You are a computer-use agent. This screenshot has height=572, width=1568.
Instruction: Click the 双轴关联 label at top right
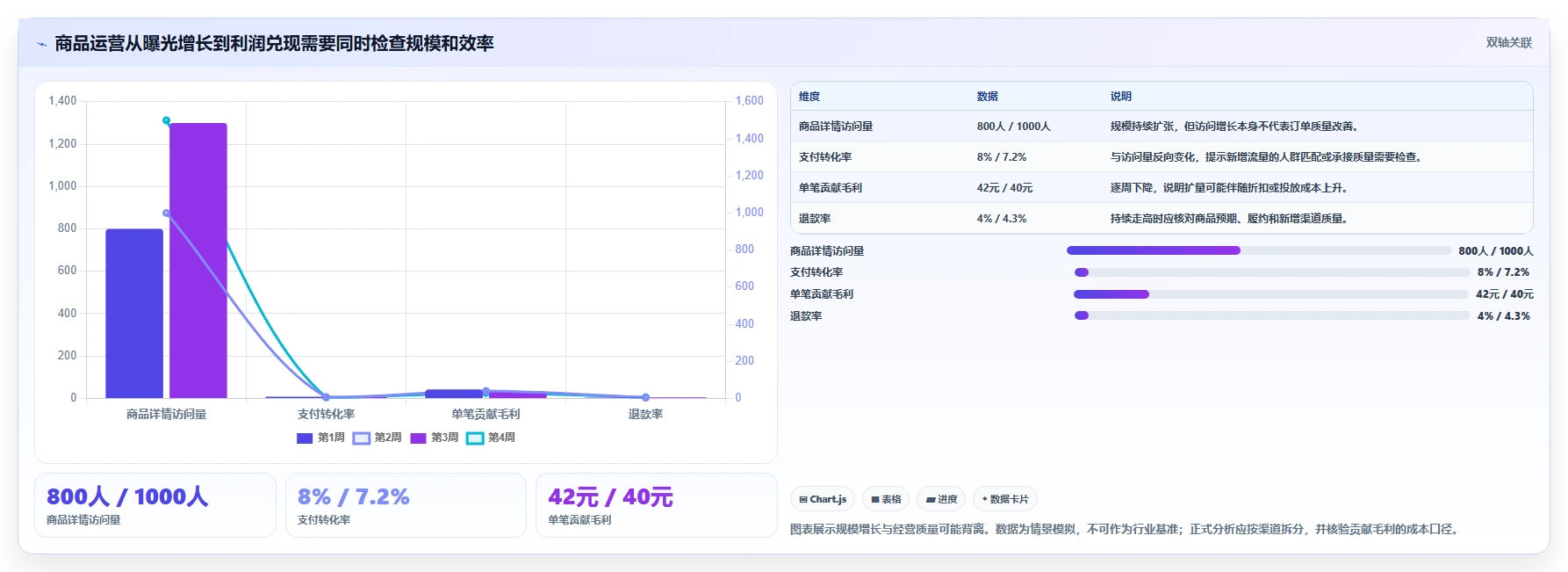click(x=1508, y=42)
